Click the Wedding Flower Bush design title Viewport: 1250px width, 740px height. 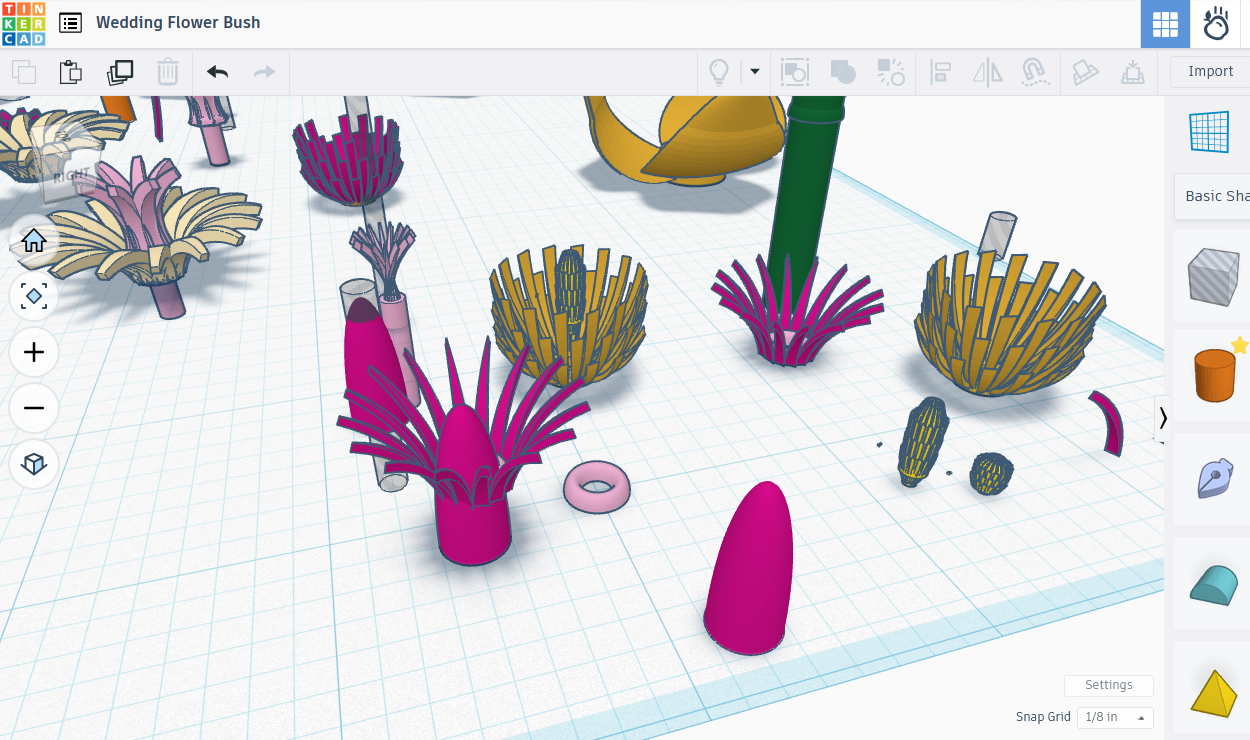pos(178,22)
